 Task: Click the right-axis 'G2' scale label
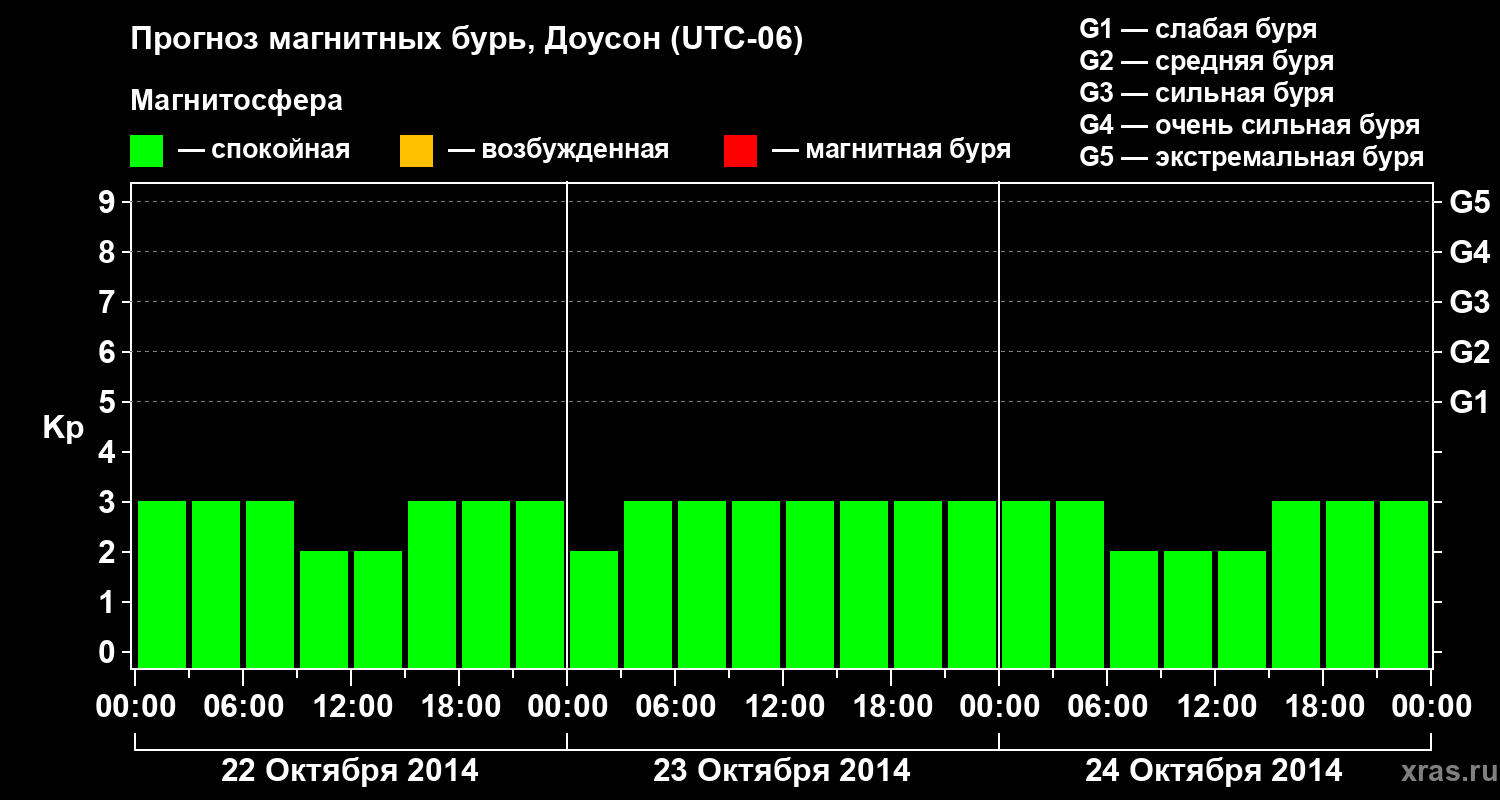pos(1469,352)
